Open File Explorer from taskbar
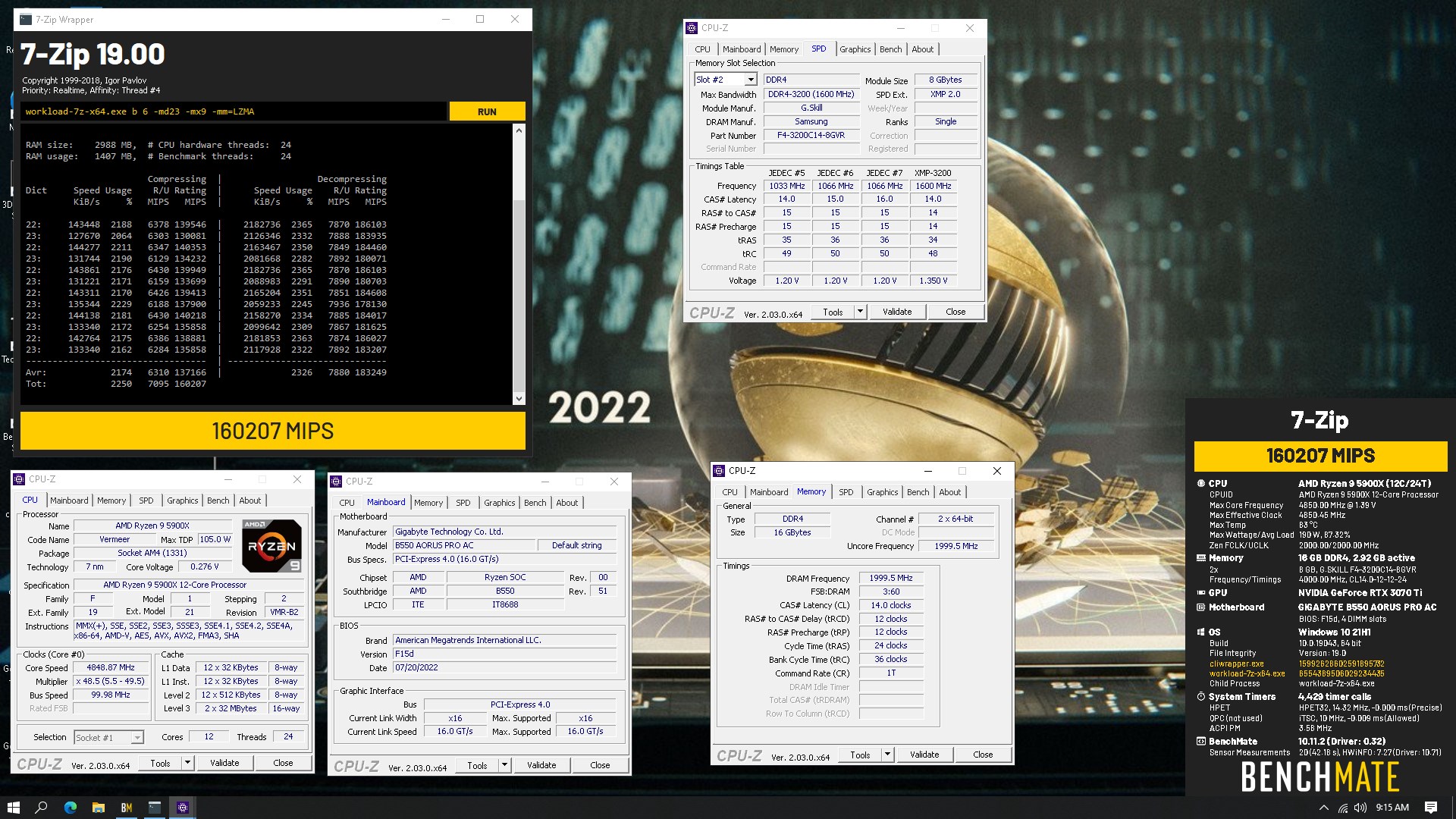The image size is (1456, 819). click(98, 808)
